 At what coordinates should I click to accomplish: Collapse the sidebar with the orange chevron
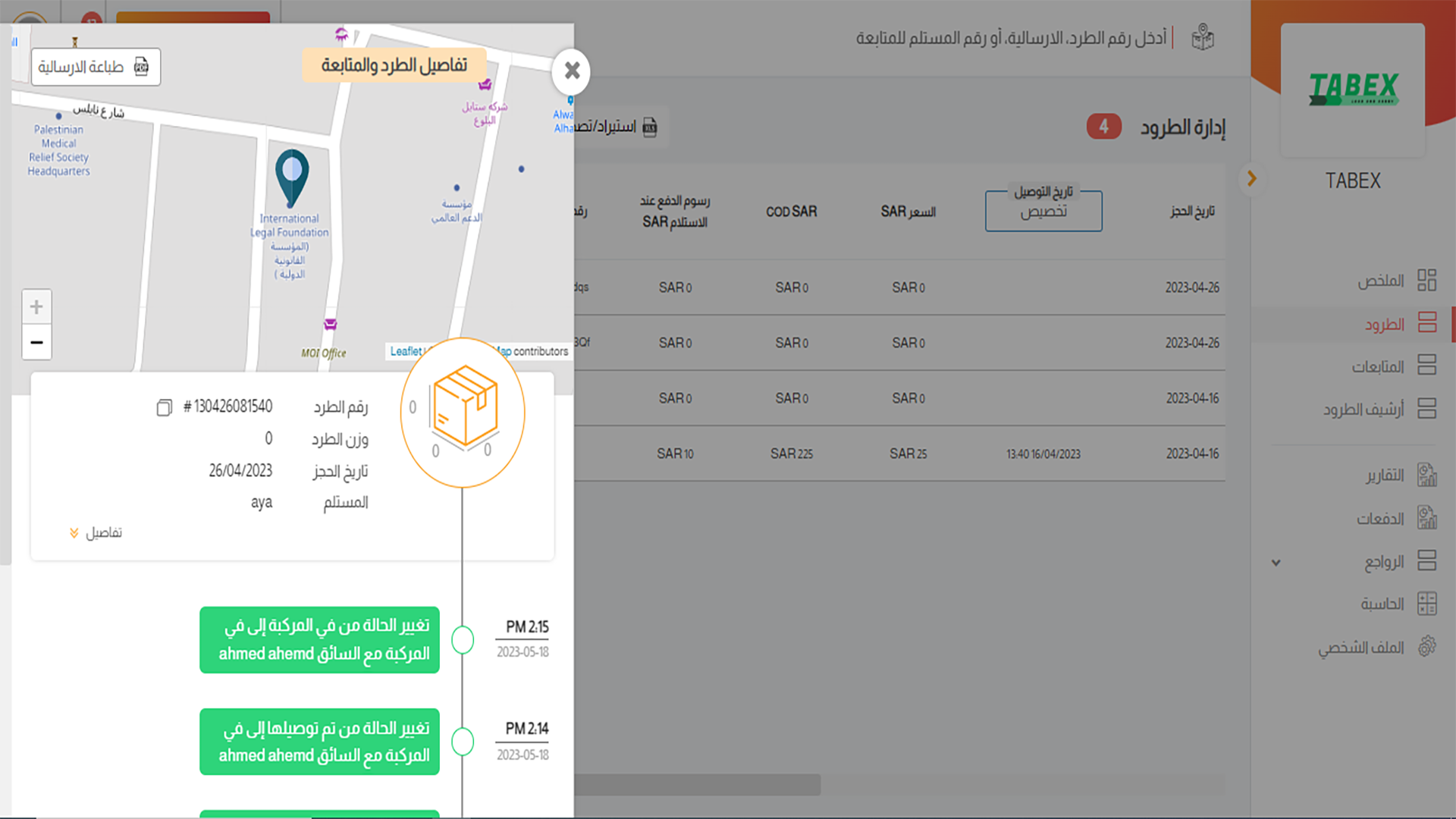click(x=1252, y=179)
